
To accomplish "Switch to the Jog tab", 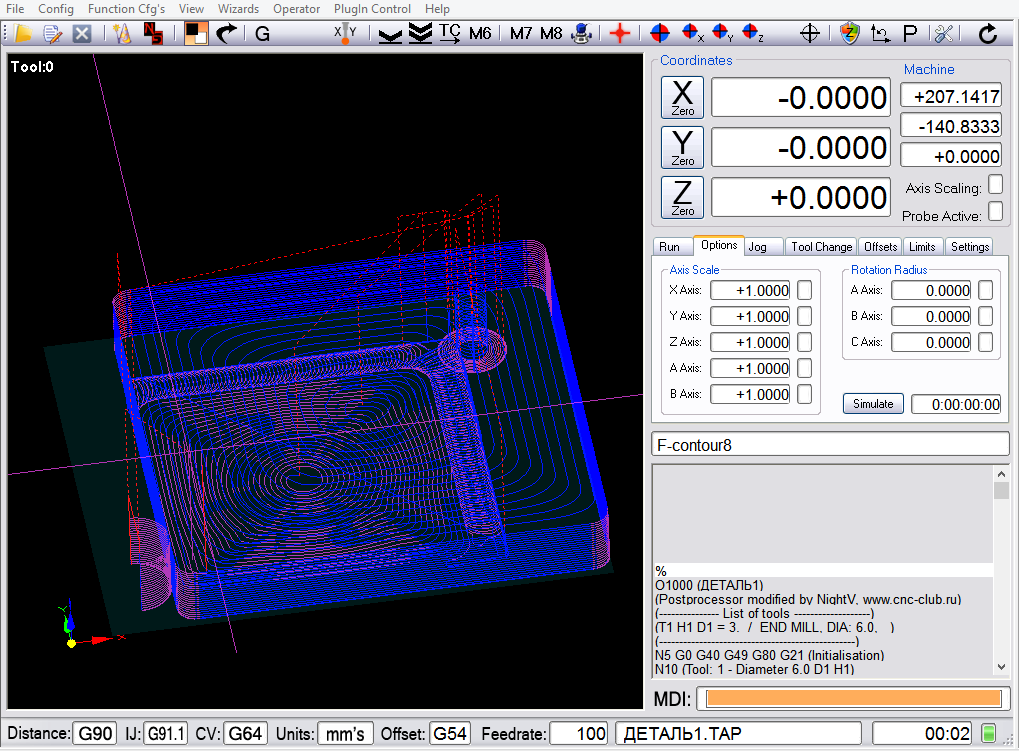I will [x=758, y=246].
